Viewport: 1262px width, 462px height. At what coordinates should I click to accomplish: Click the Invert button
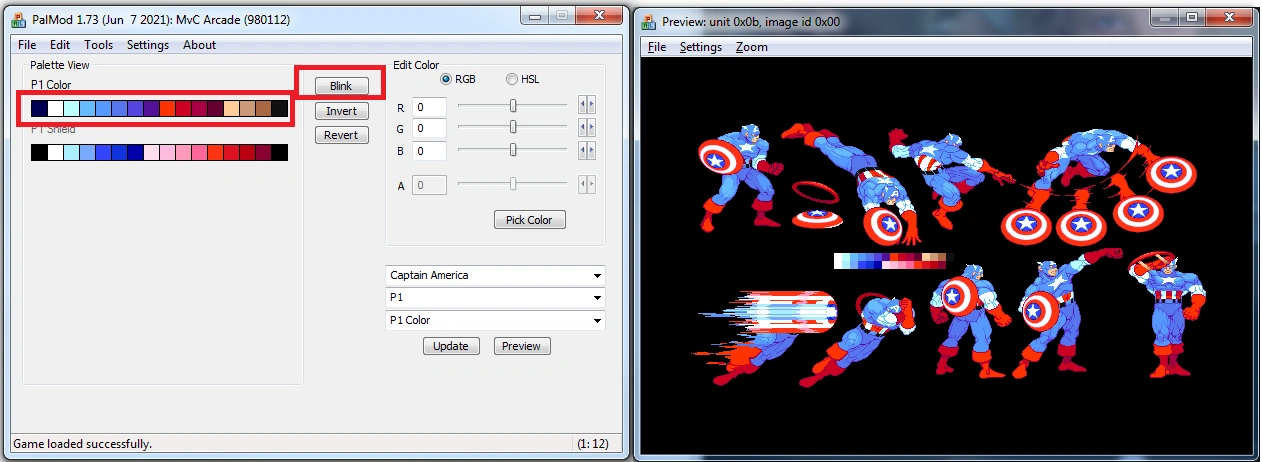341,111
